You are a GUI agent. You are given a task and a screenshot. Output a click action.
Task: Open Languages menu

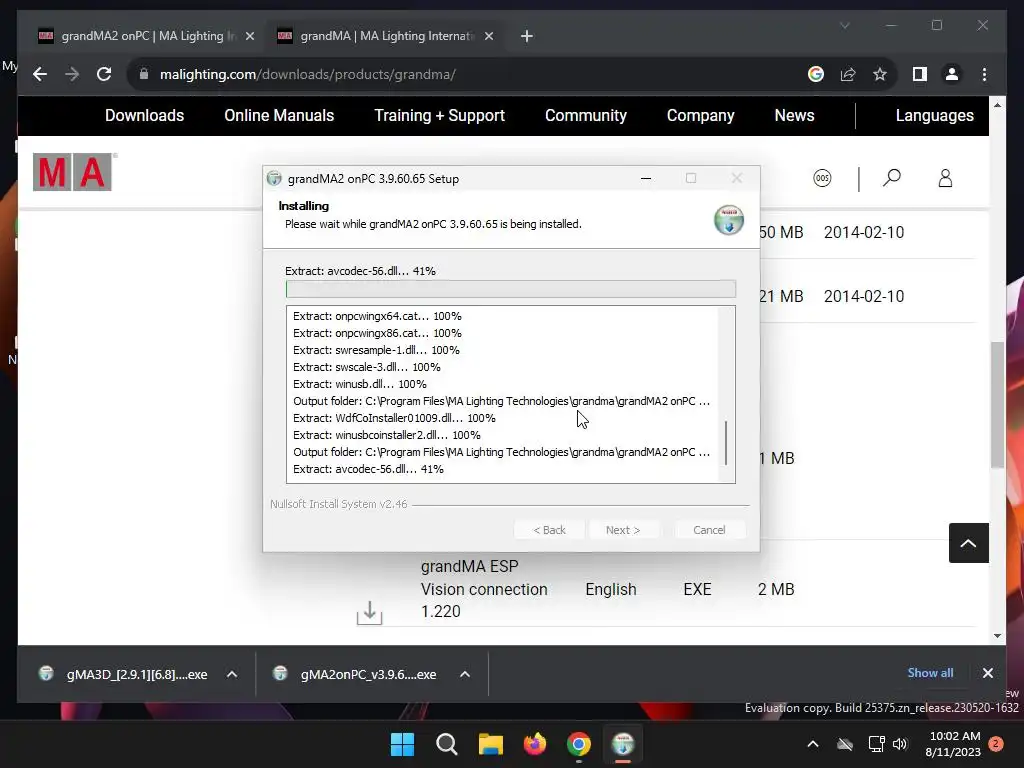pyautogui.click(x=935, y=116)
